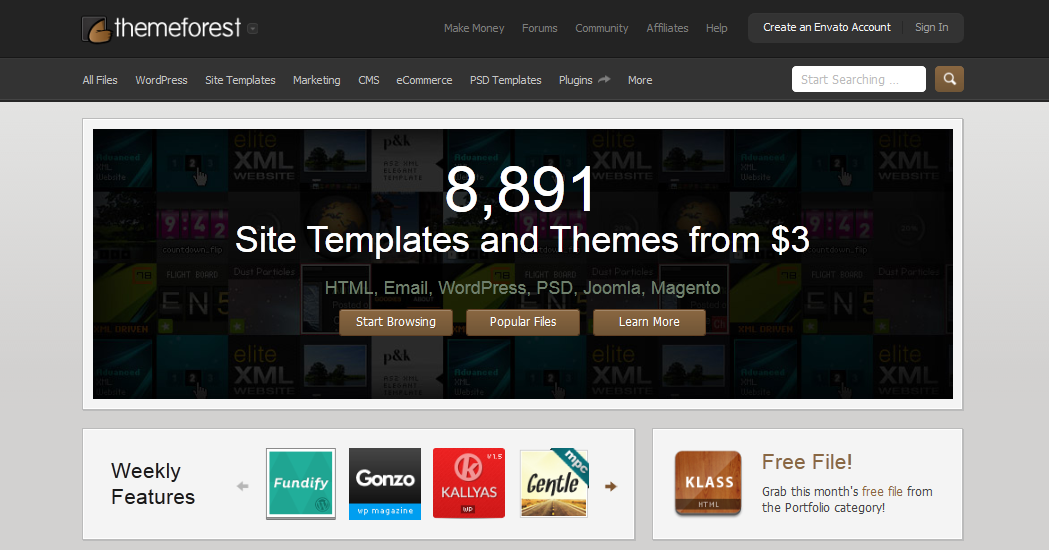Screen dimensions: 1049x550
Task: Open the Site Templates menu
Action: pos(240,80)
